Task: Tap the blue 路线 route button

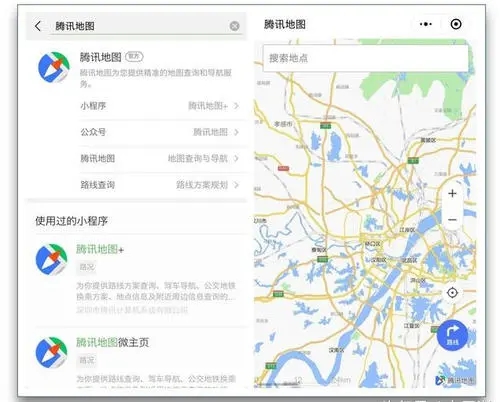Action: point(452,335)
